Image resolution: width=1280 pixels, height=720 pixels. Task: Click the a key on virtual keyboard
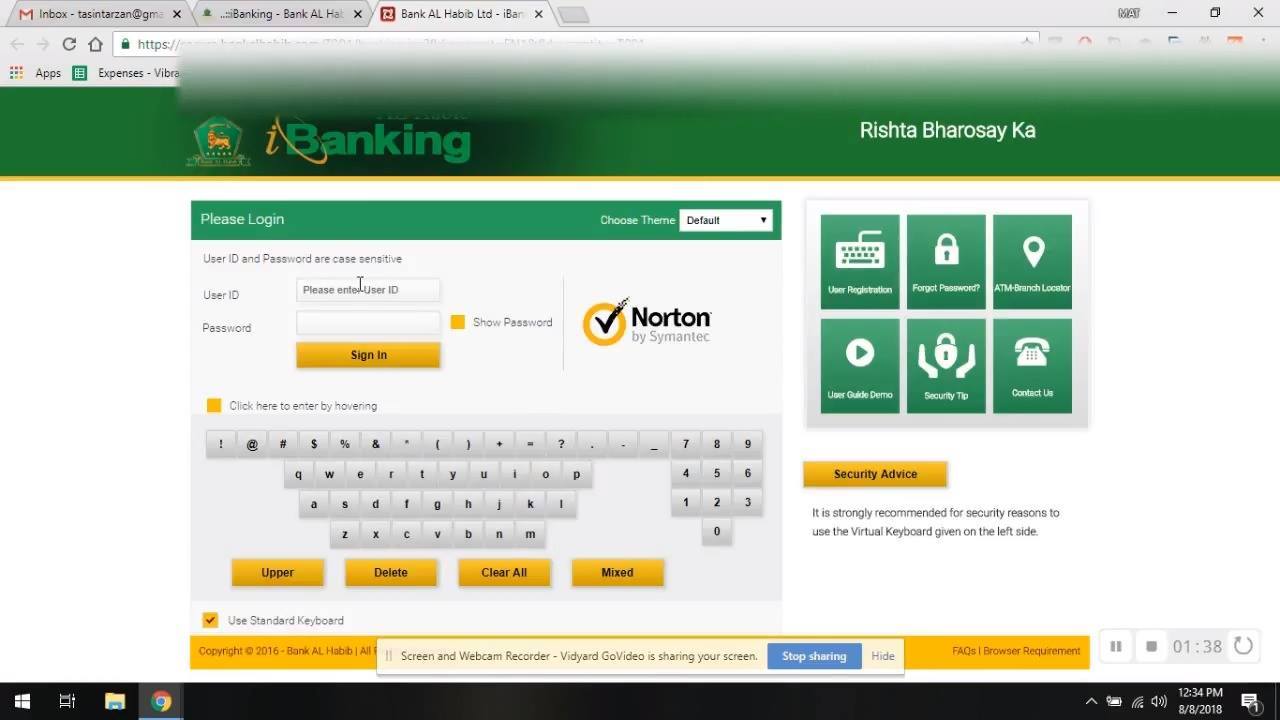coord(314,504)
